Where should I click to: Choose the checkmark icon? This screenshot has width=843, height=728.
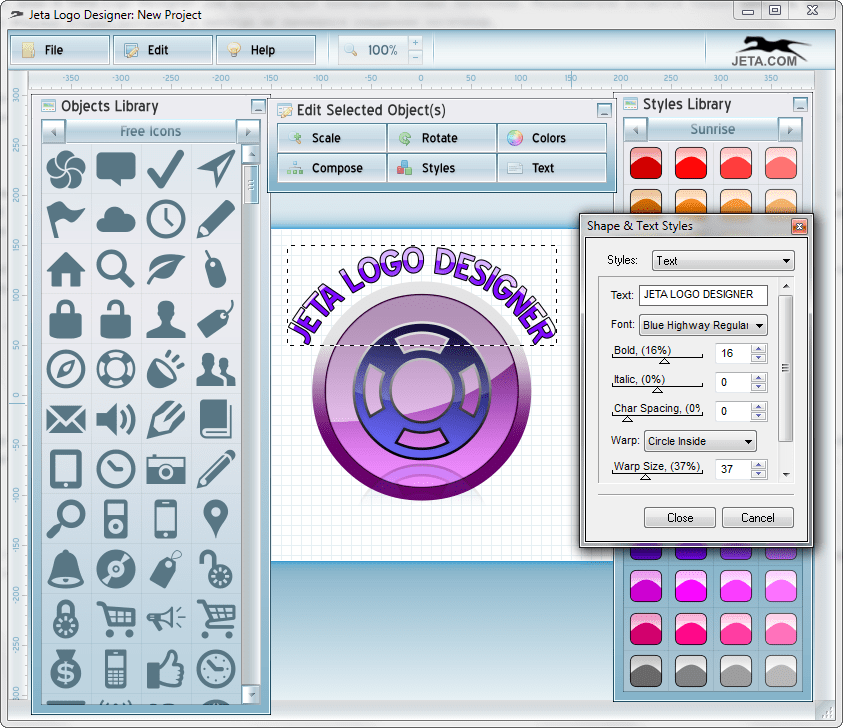166,169
